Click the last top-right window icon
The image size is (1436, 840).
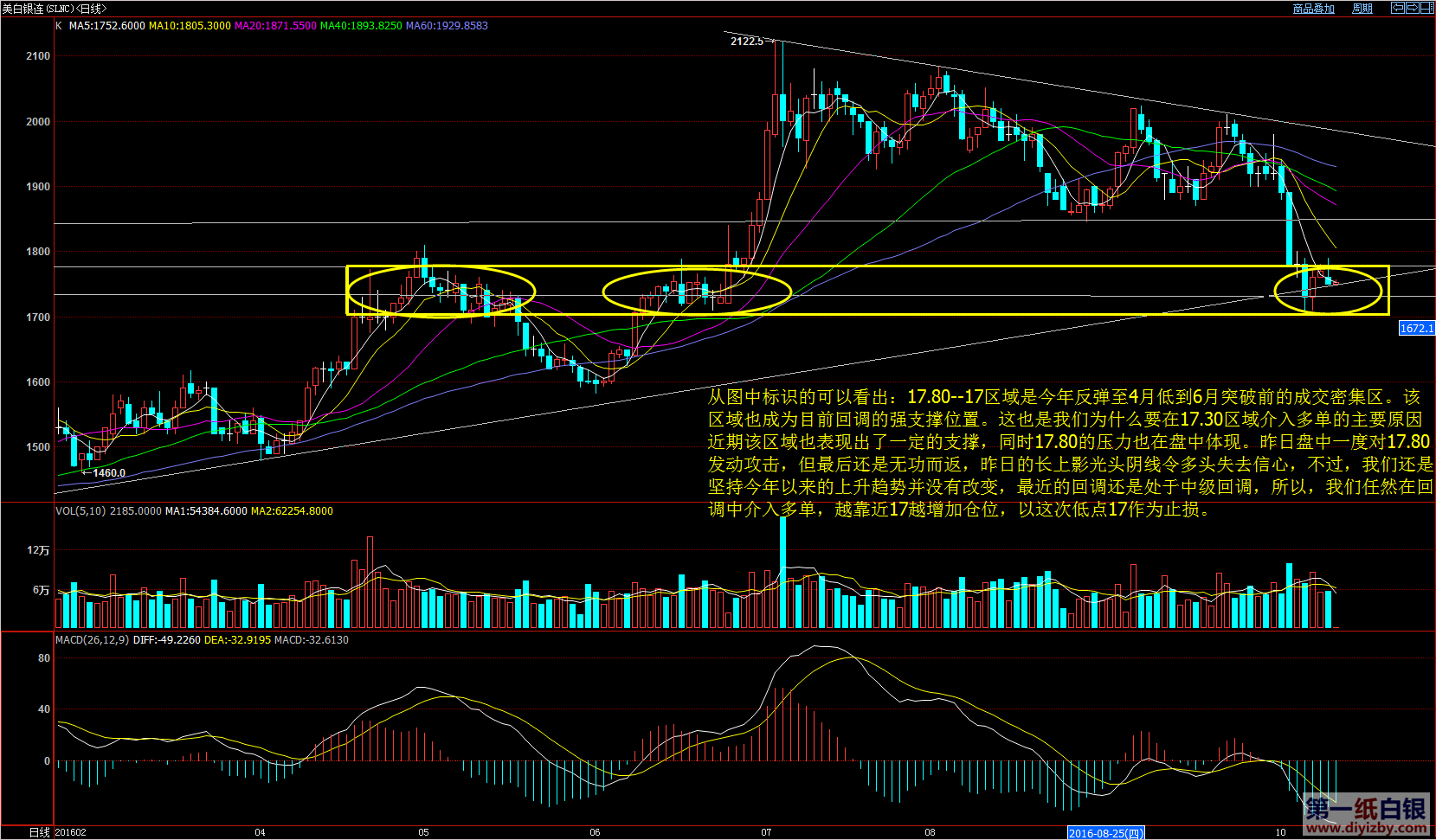point(1427,8)
